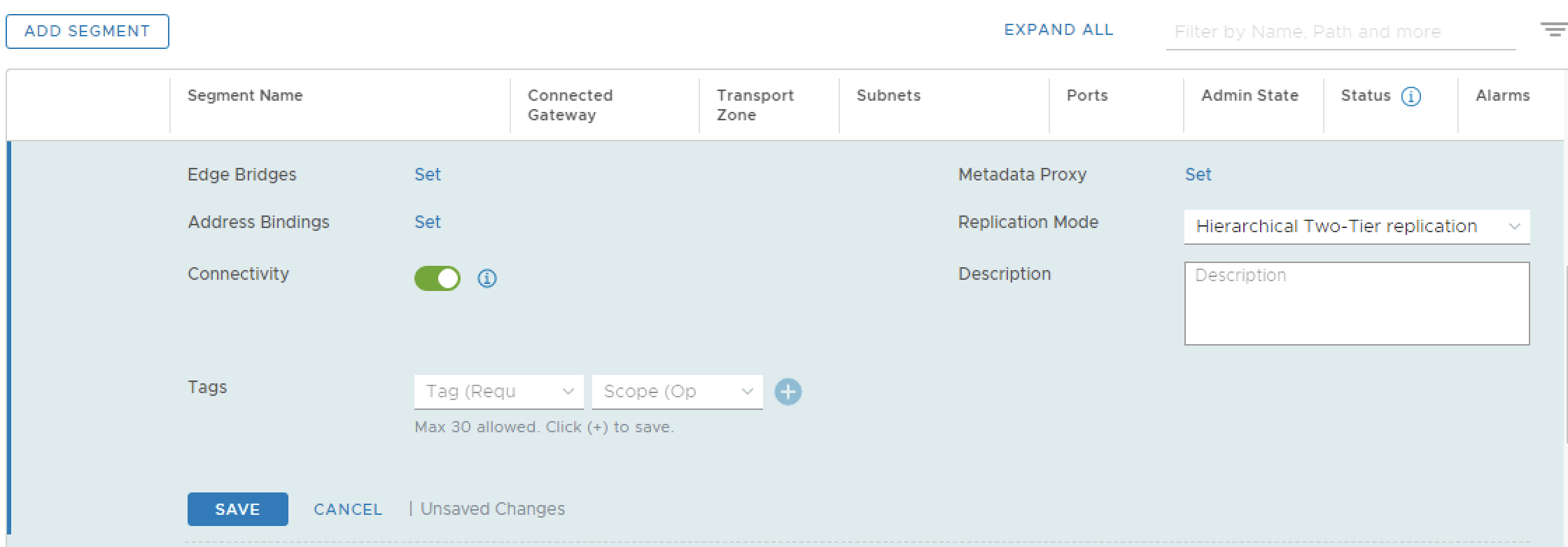Click the Save button

[x=237, y=509]
